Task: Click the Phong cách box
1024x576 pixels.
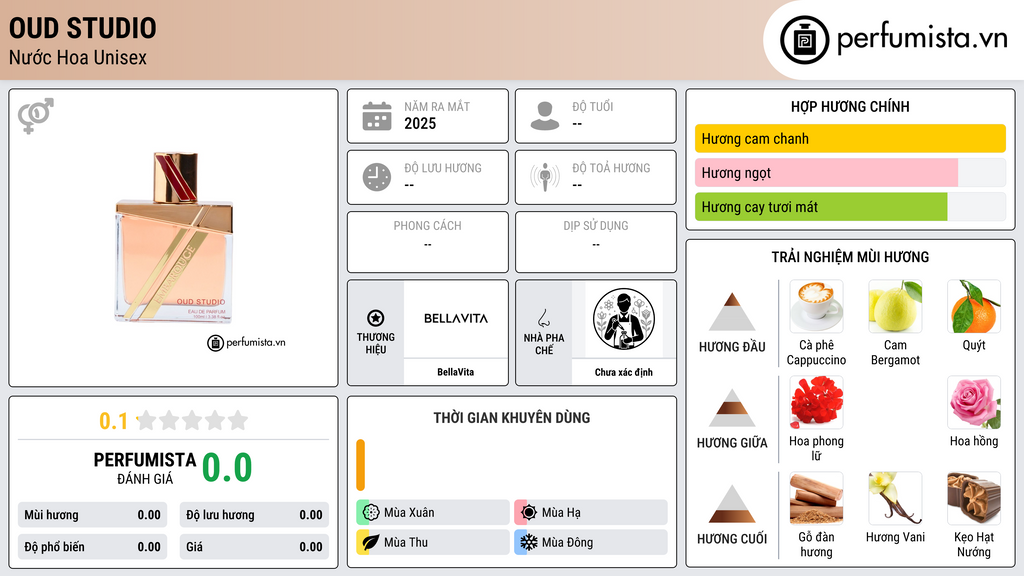Action: 428,242
